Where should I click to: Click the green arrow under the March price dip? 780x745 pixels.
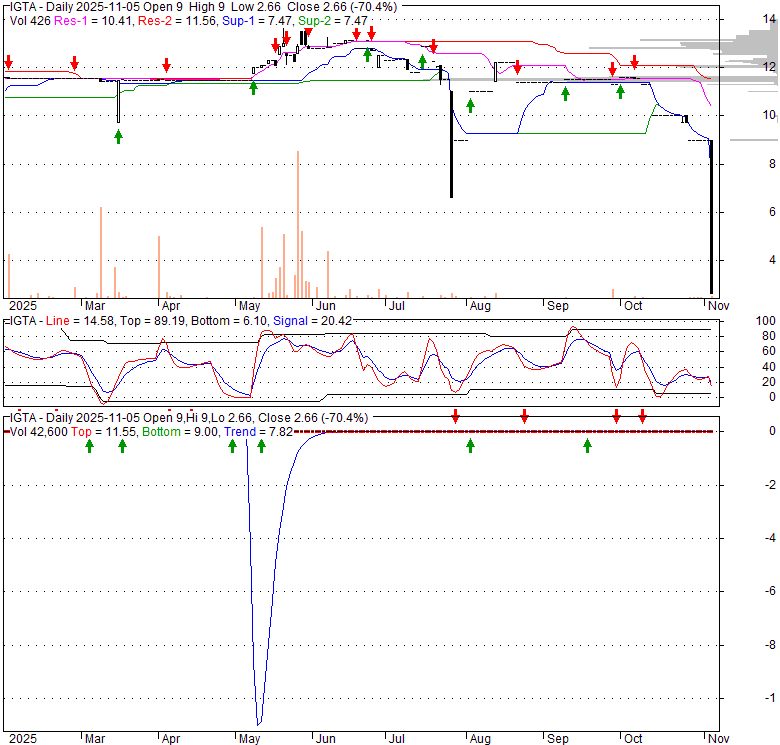[118, 136]
